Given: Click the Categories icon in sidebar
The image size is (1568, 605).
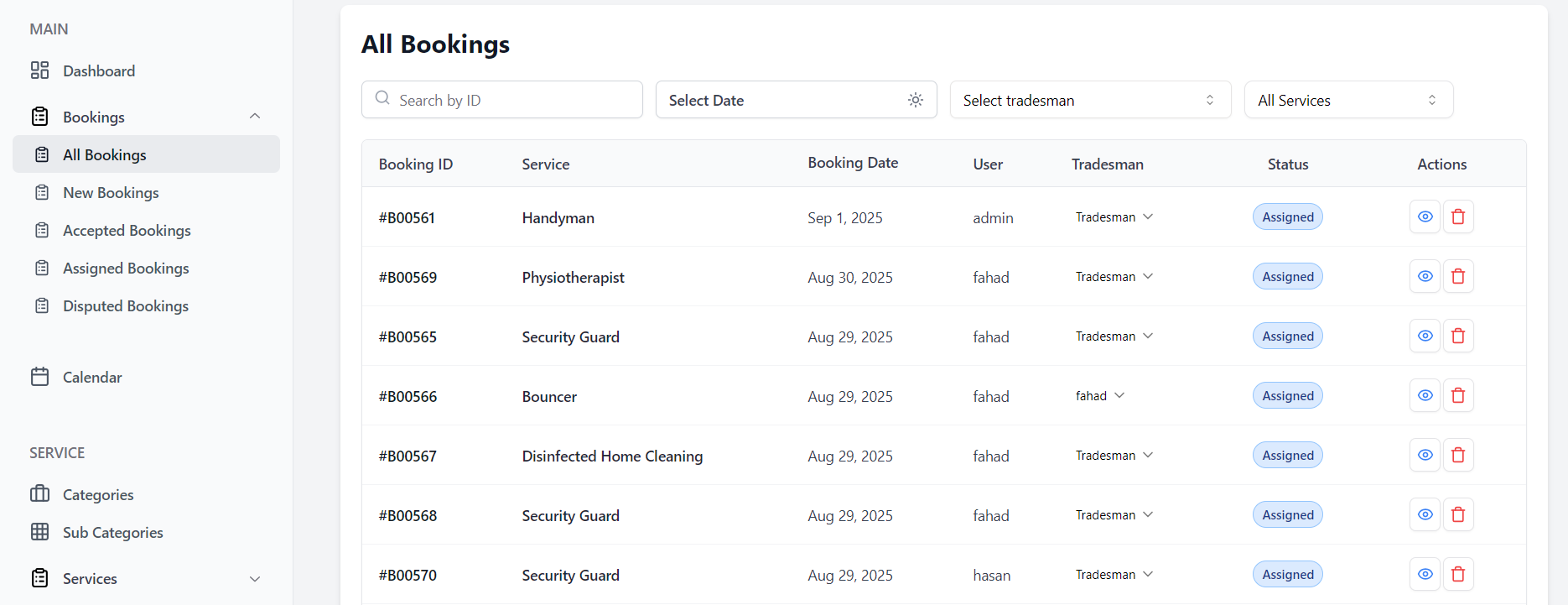Looking at the screenshot, I should coord(39,493).
